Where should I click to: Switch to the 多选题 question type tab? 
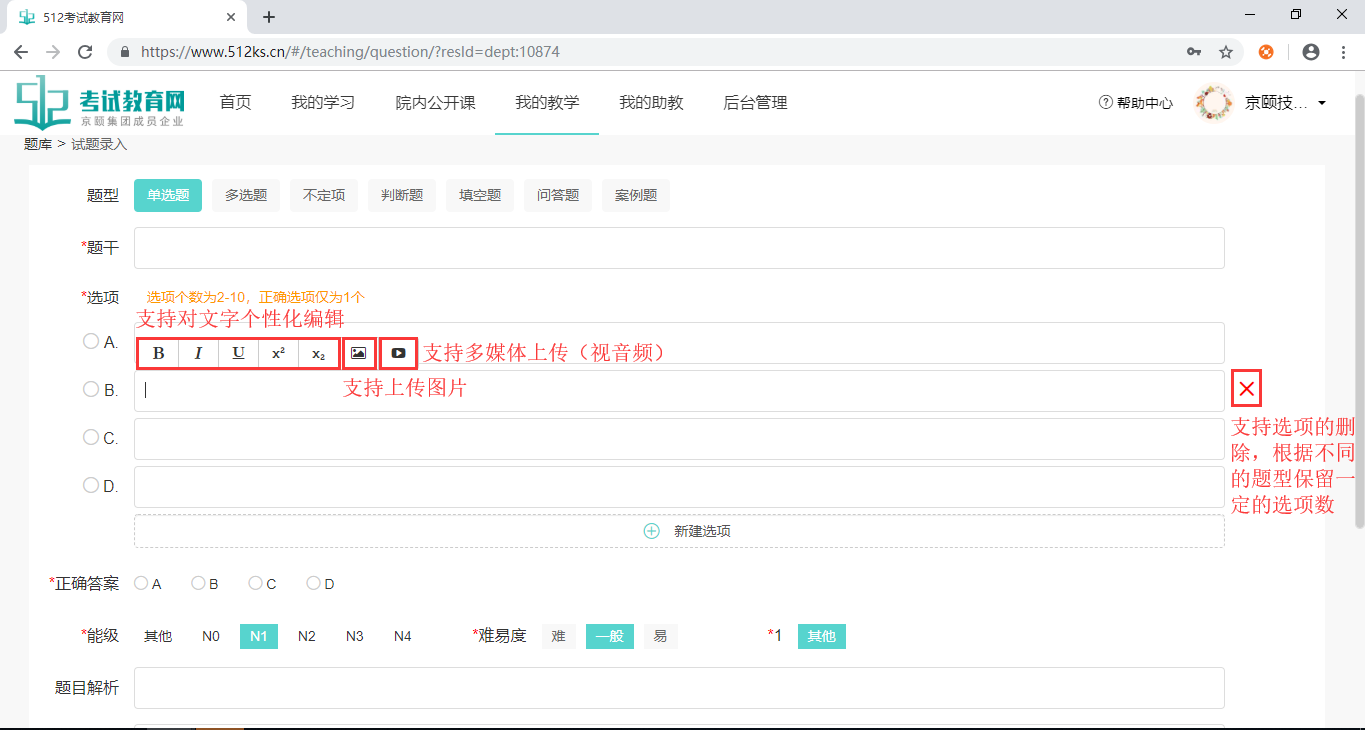[x=245, y=195]
